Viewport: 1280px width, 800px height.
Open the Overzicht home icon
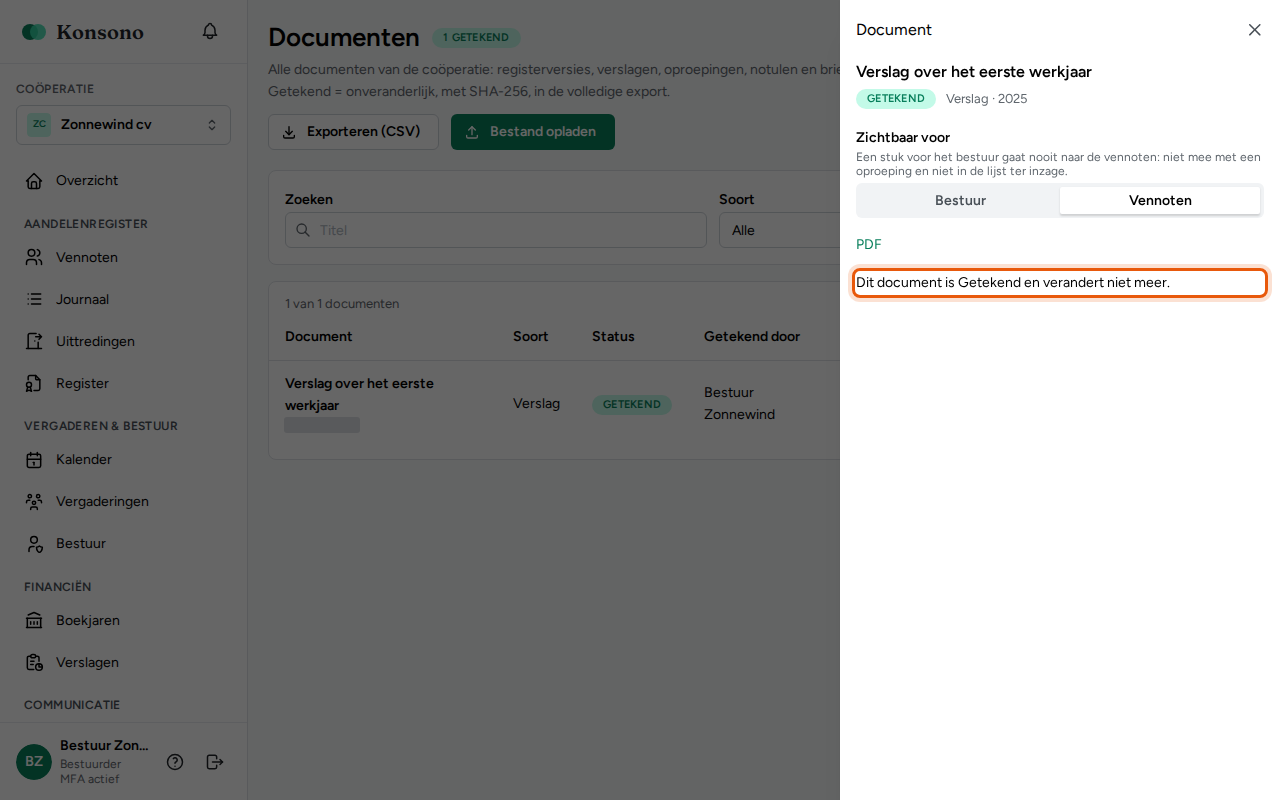(34, 181)
